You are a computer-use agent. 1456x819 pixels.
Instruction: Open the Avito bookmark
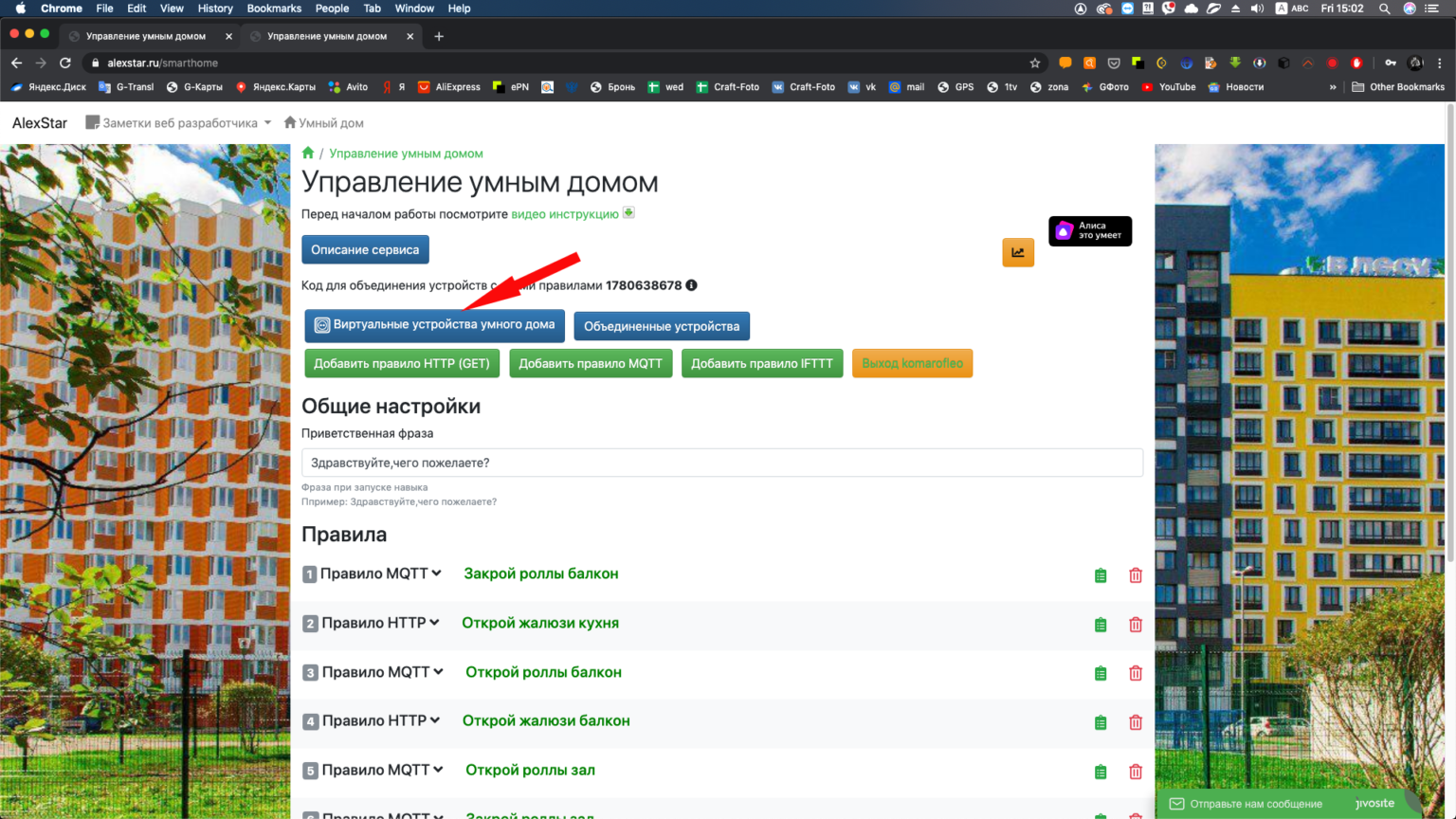[348, 87]
